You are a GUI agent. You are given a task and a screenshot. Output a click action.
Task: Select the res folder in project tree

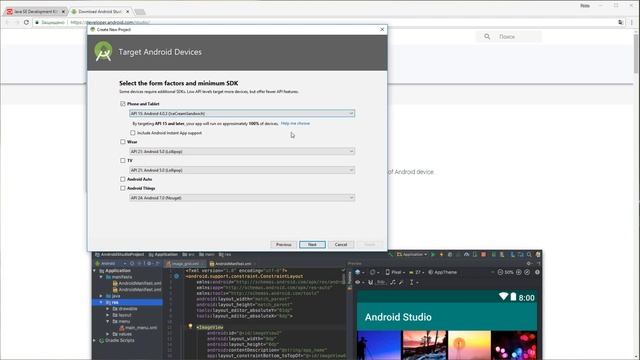point(127,302)
